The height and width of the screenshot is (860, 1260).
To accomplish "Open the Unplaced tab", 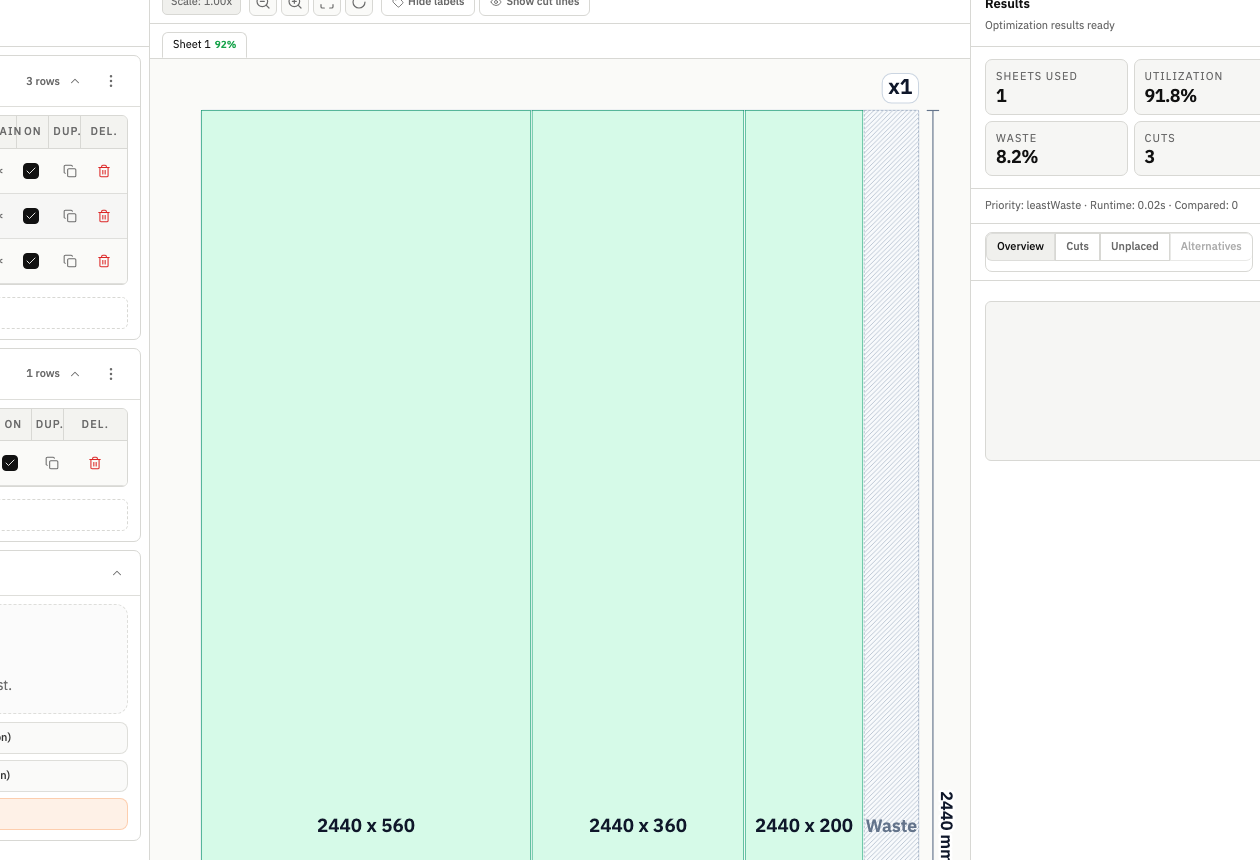I will click(1134, 246).
